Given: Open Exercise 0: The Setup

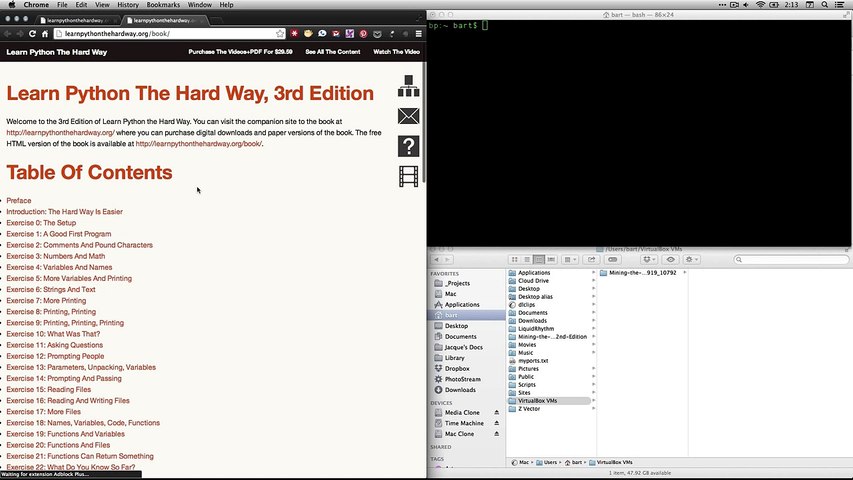Looking at the screenshot, I should coord(41,223).
